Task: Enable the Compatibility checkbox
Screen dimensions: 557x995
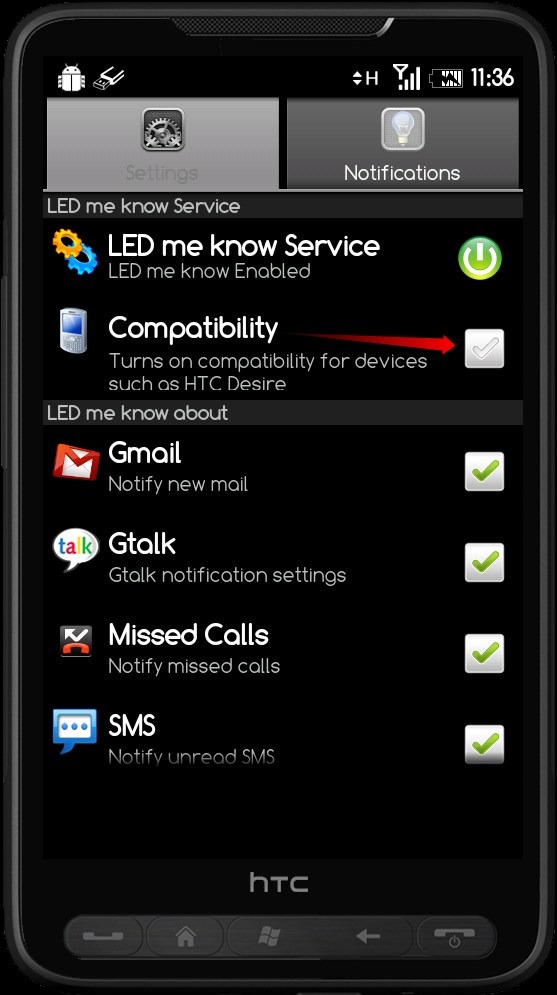Action: point(484,348)
